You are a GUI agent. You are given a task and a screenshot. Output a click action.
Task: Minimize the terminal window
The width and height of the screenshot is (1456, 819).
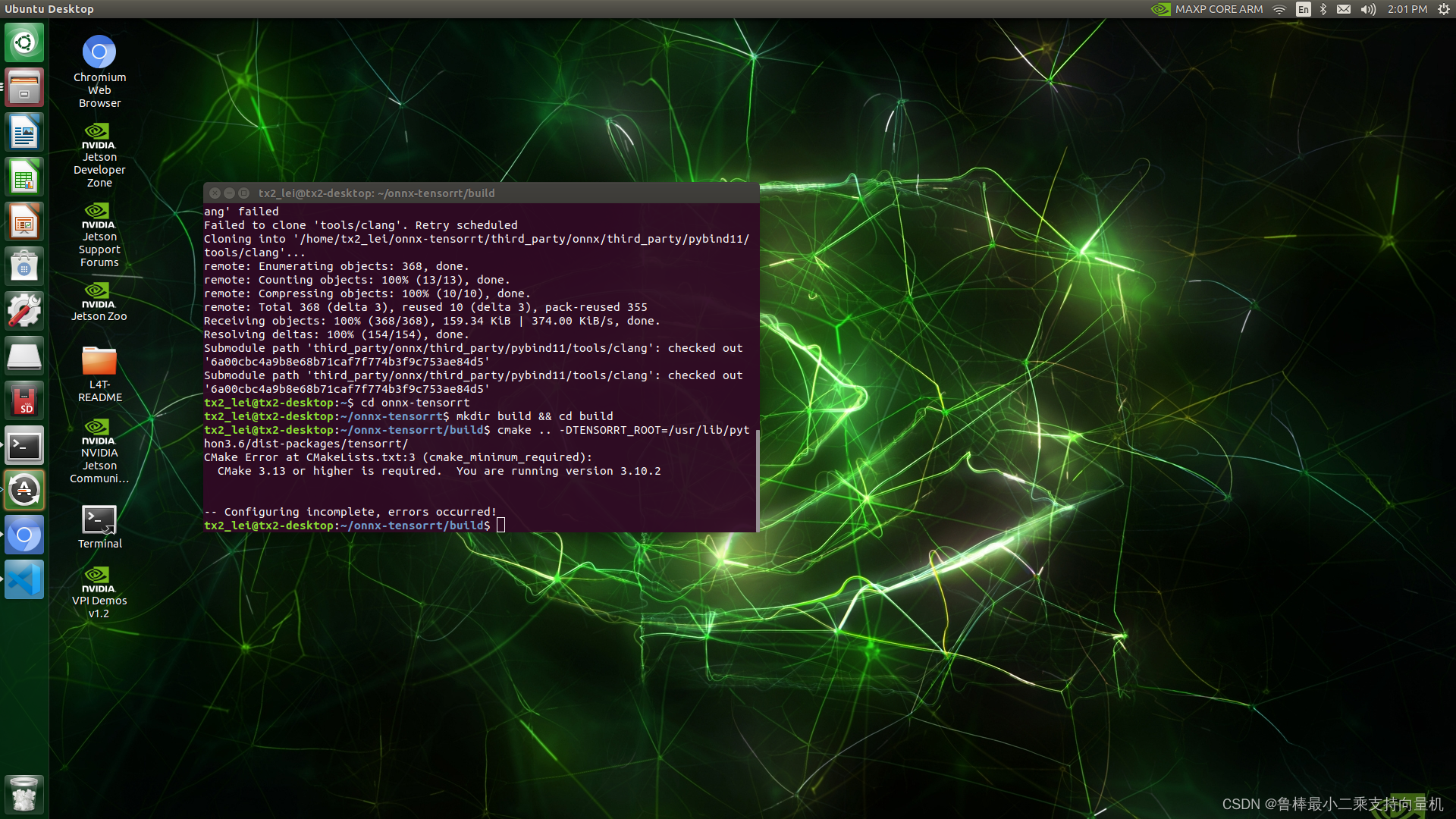(x=229, y=193)
